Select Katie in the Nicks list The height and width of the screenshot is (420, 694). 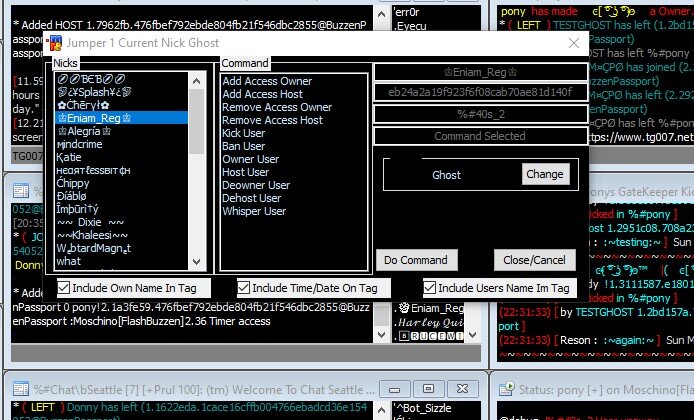69,157
